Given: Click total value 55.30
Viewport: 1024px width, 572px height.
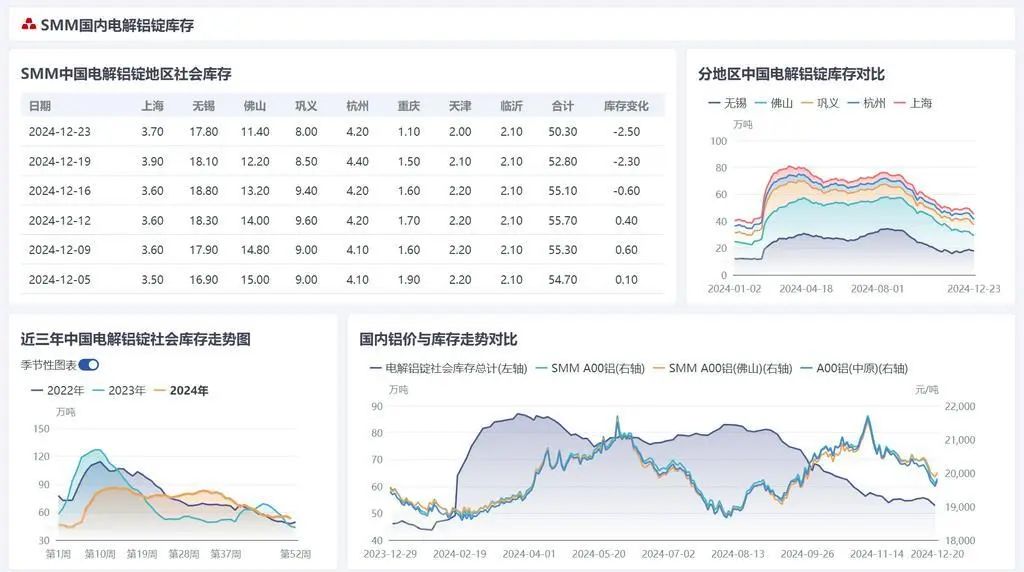Looking at the screenshot, I should pos(562,250).
